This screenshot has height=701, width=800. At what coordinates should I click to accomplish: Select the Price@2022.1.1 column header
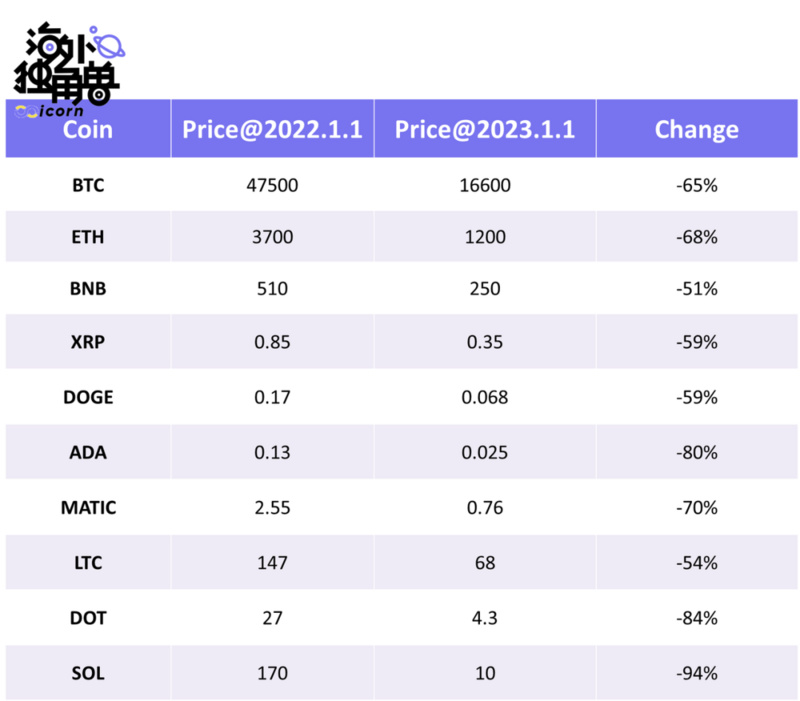[271, 130]
